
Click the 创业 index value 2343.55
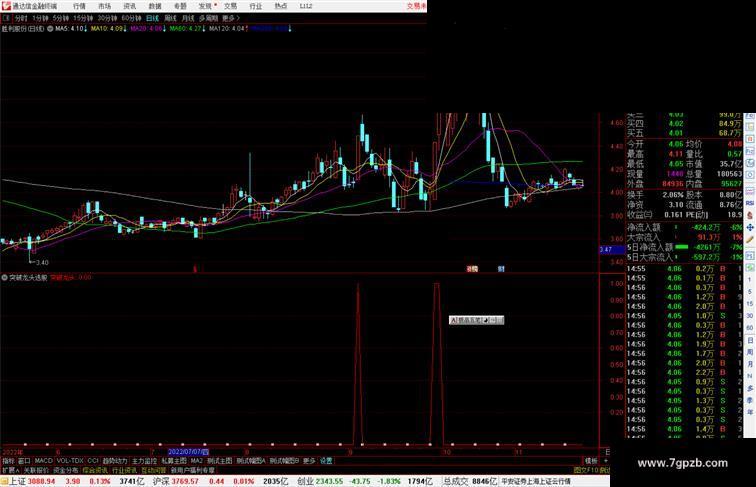(x=329, y=481)
